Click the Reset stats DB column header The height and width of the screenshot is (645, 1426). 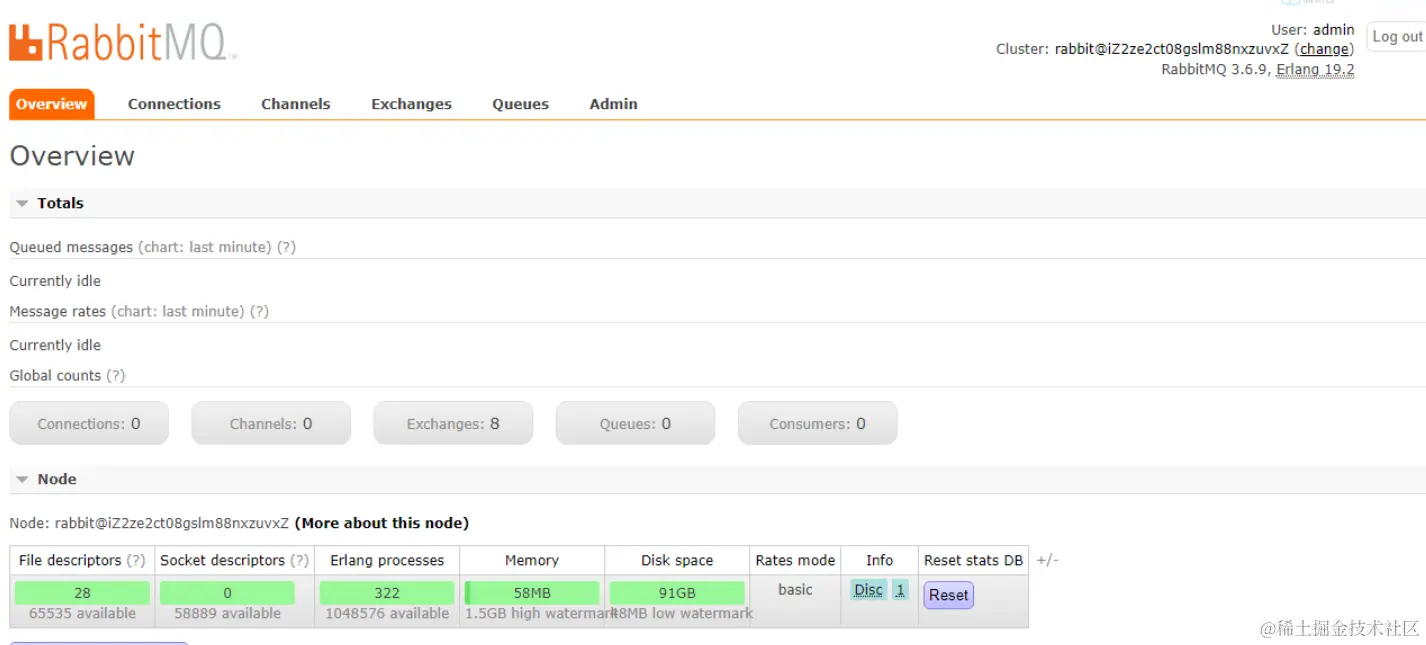973,560
